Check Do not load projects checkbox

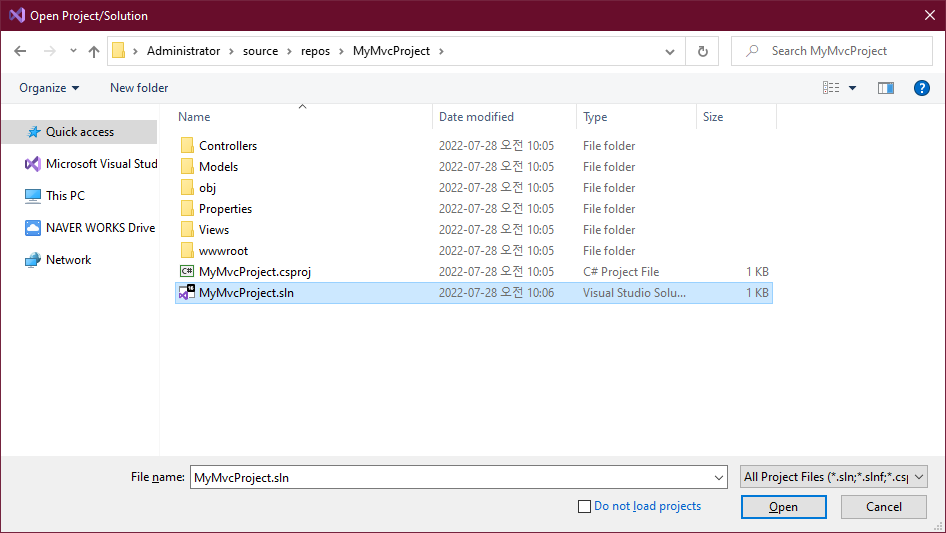584,506
